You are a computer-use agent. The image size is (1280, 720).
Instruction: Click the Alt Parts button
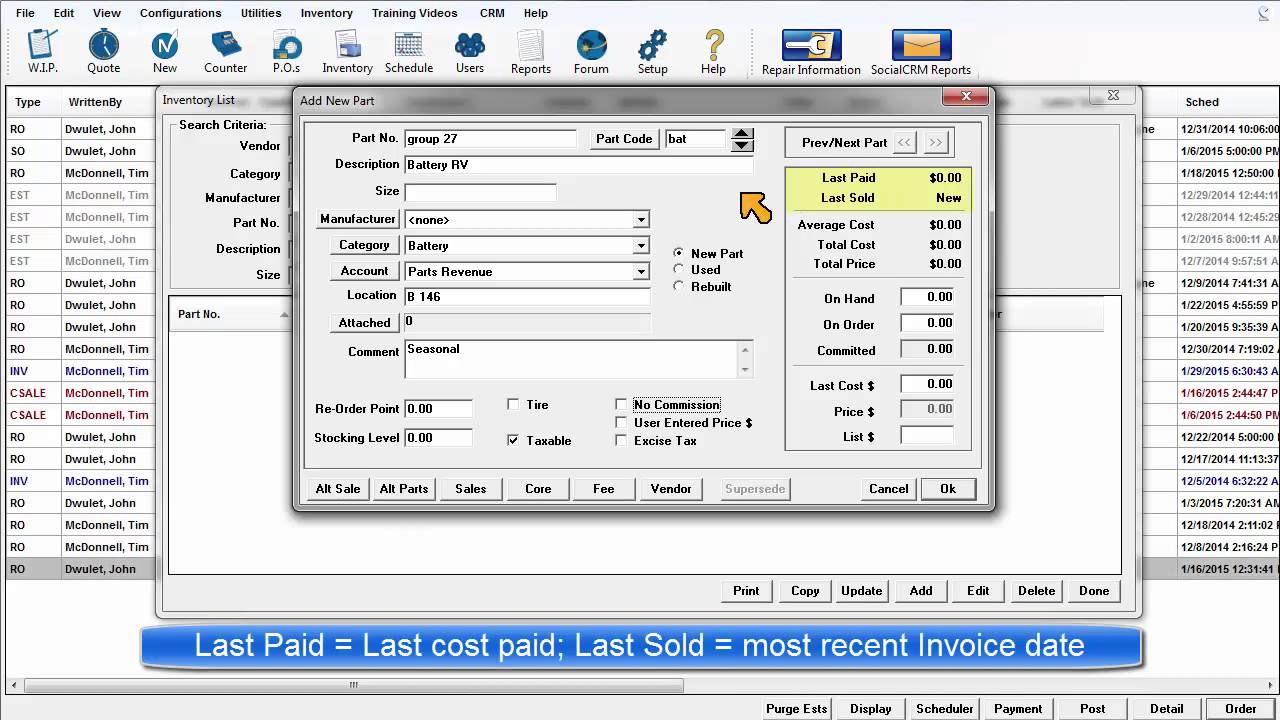404,489
